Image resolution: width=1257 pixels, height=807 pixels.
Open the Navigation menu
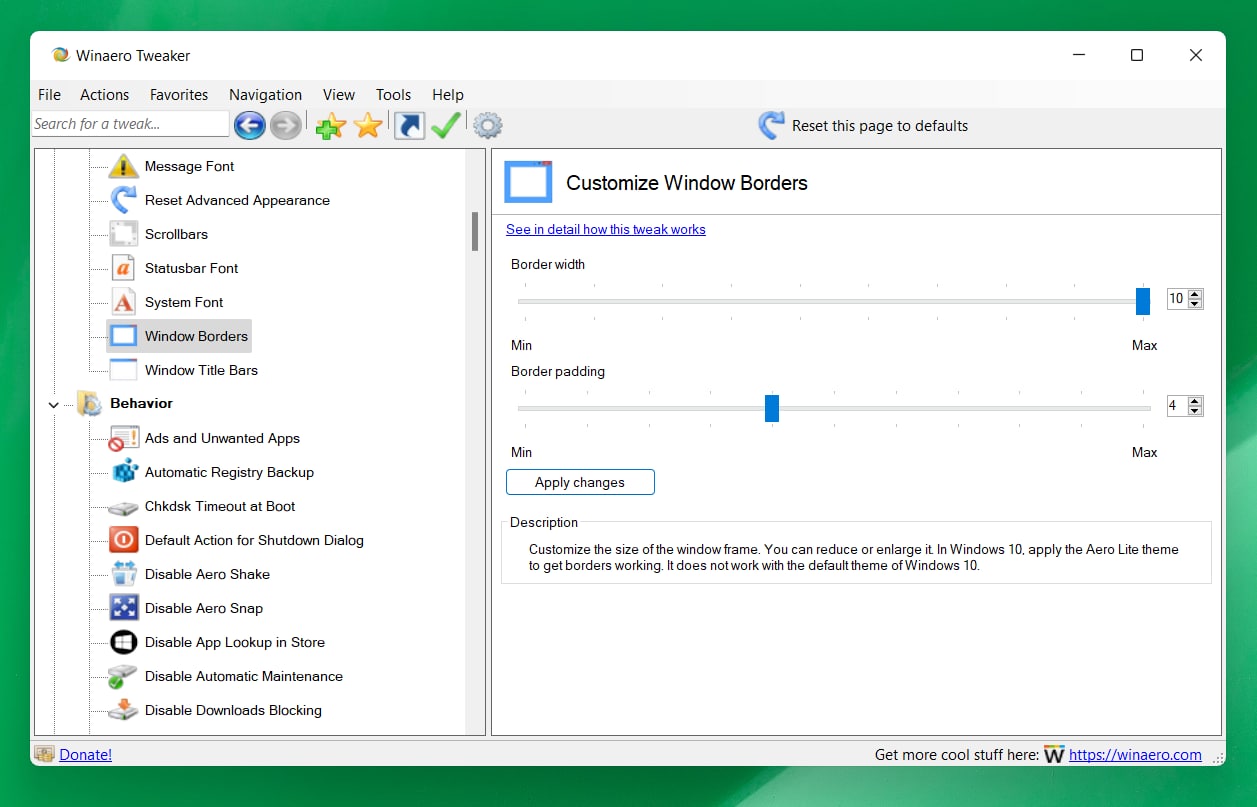[265, 95]
